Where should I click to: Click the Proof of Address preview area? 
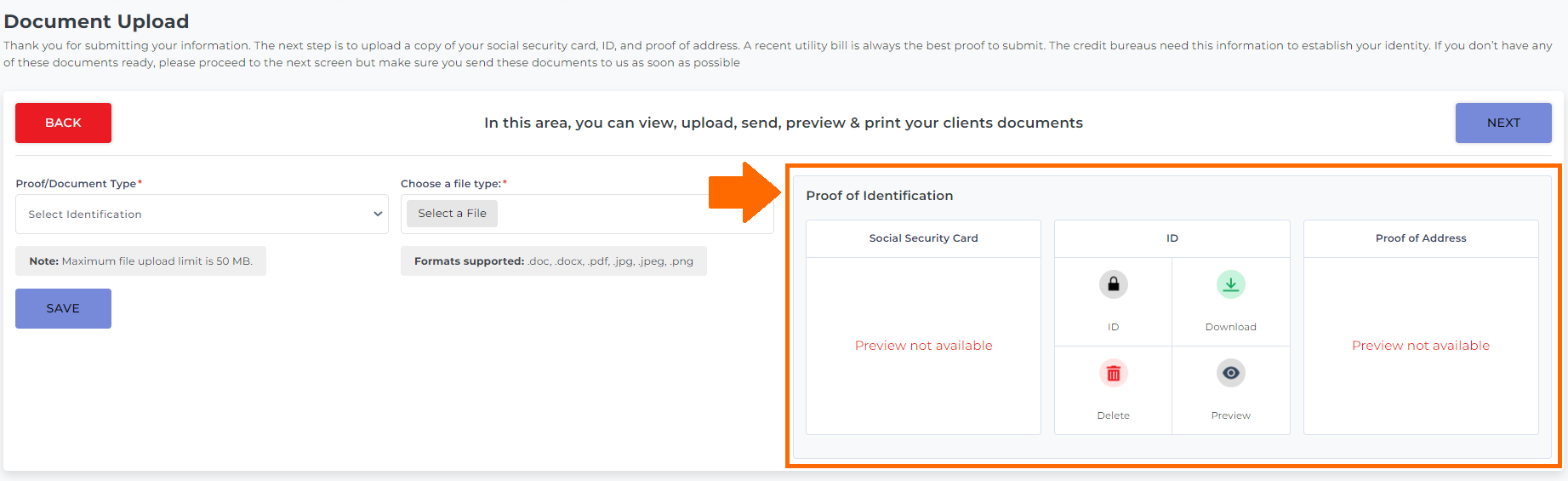coord(1421,346)
